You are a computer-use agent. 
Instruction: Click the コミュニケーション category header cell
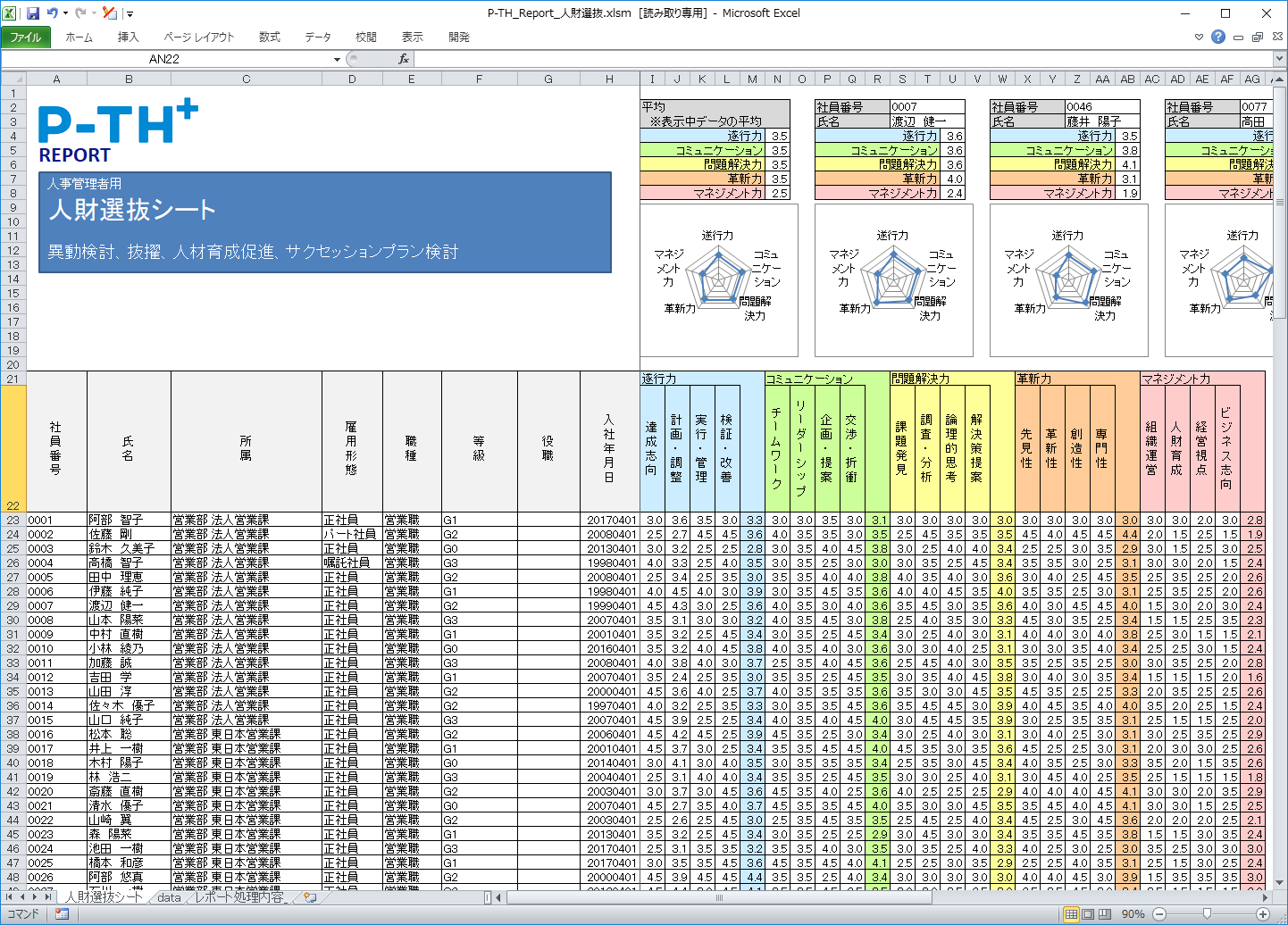[827, 379]
